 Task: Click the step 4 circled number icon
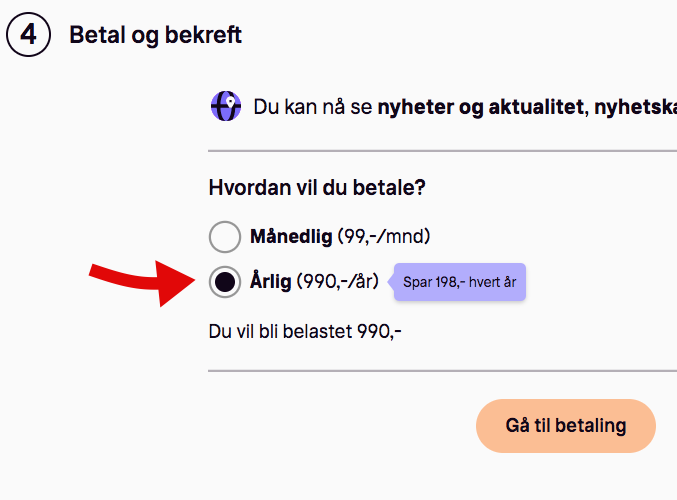[28, 35]
